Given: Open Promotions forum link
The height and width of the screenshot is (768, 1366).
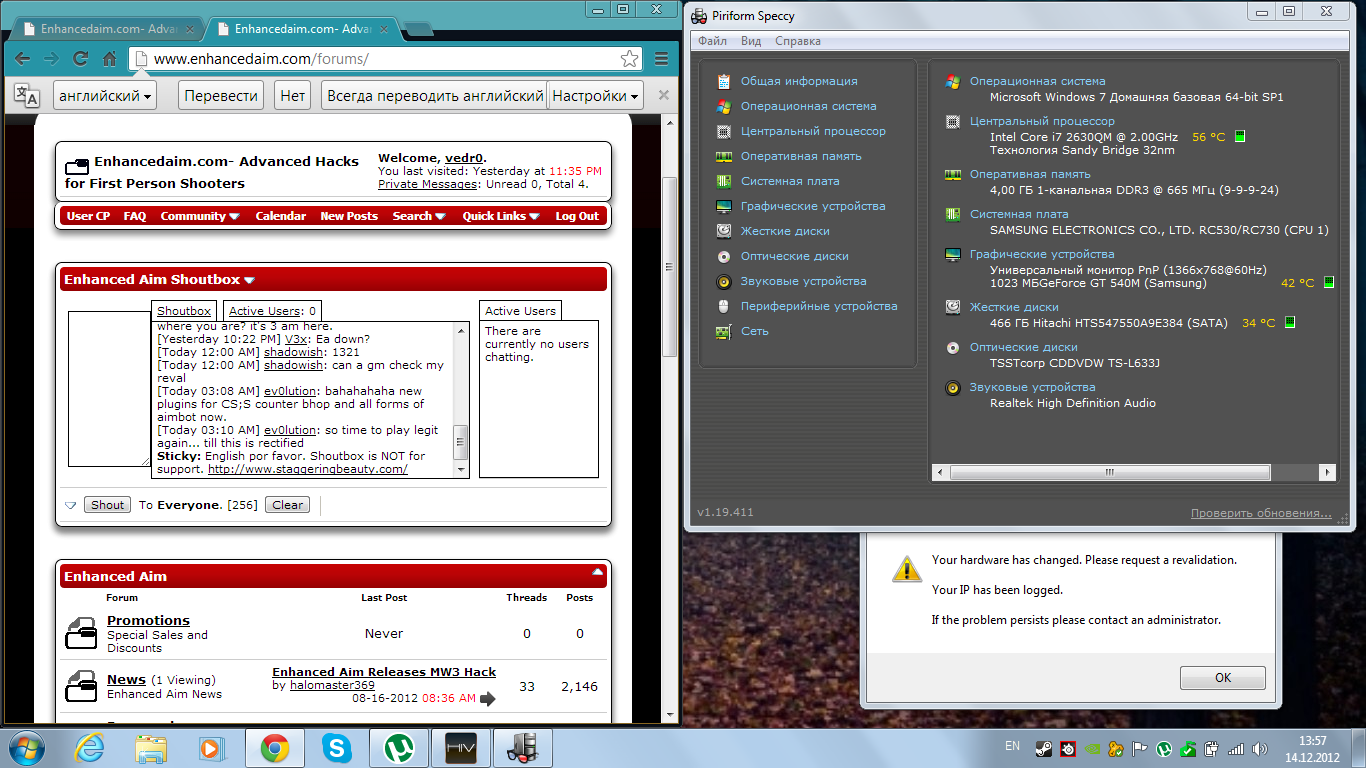Looking at the screenshot, I should [x=148, y=621].
